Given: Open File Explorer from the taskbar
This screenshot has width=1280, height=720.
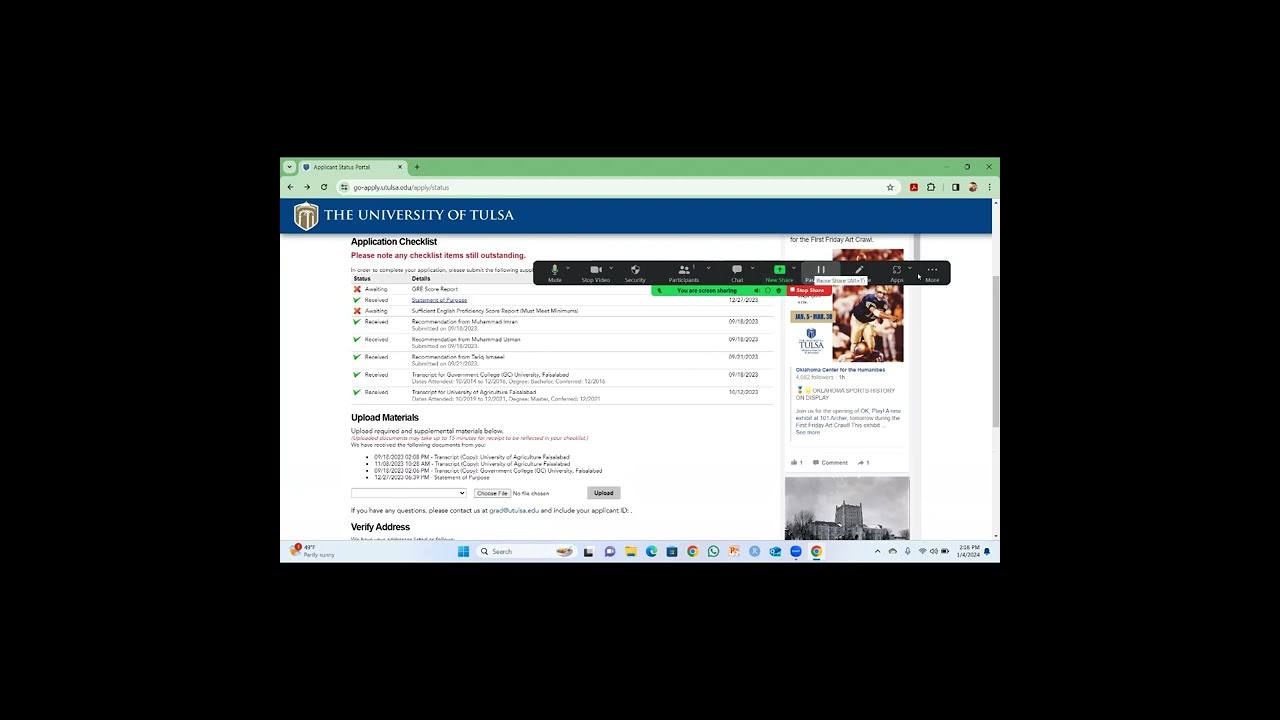Looking at the screenshot, I should click(x=631, y=551).
